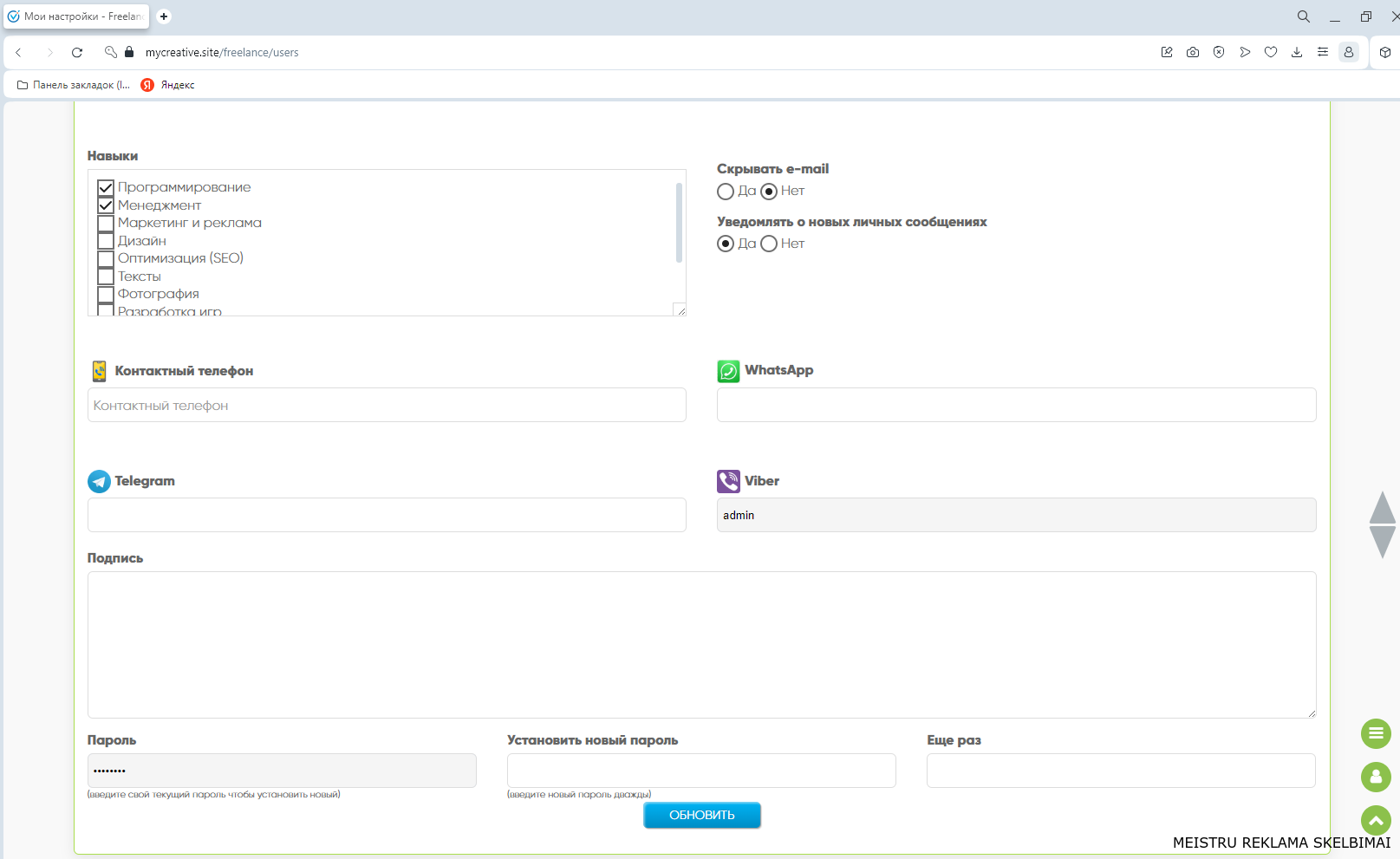Reload the page with the refresh icon
1400x859 pixels.
pos(77,52)
